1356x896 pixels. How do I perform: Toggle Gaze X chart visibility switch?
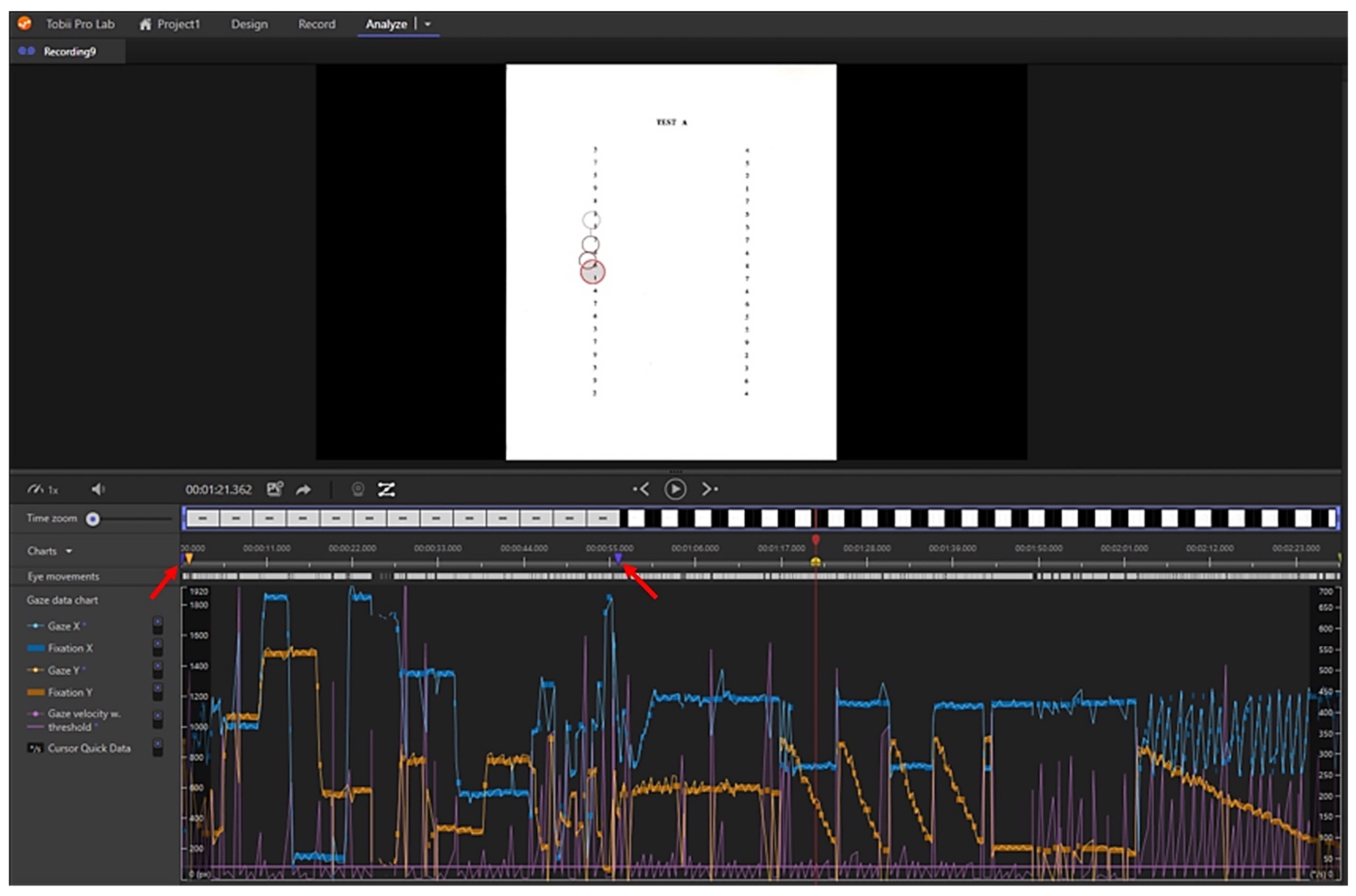[x=158, y=626]
